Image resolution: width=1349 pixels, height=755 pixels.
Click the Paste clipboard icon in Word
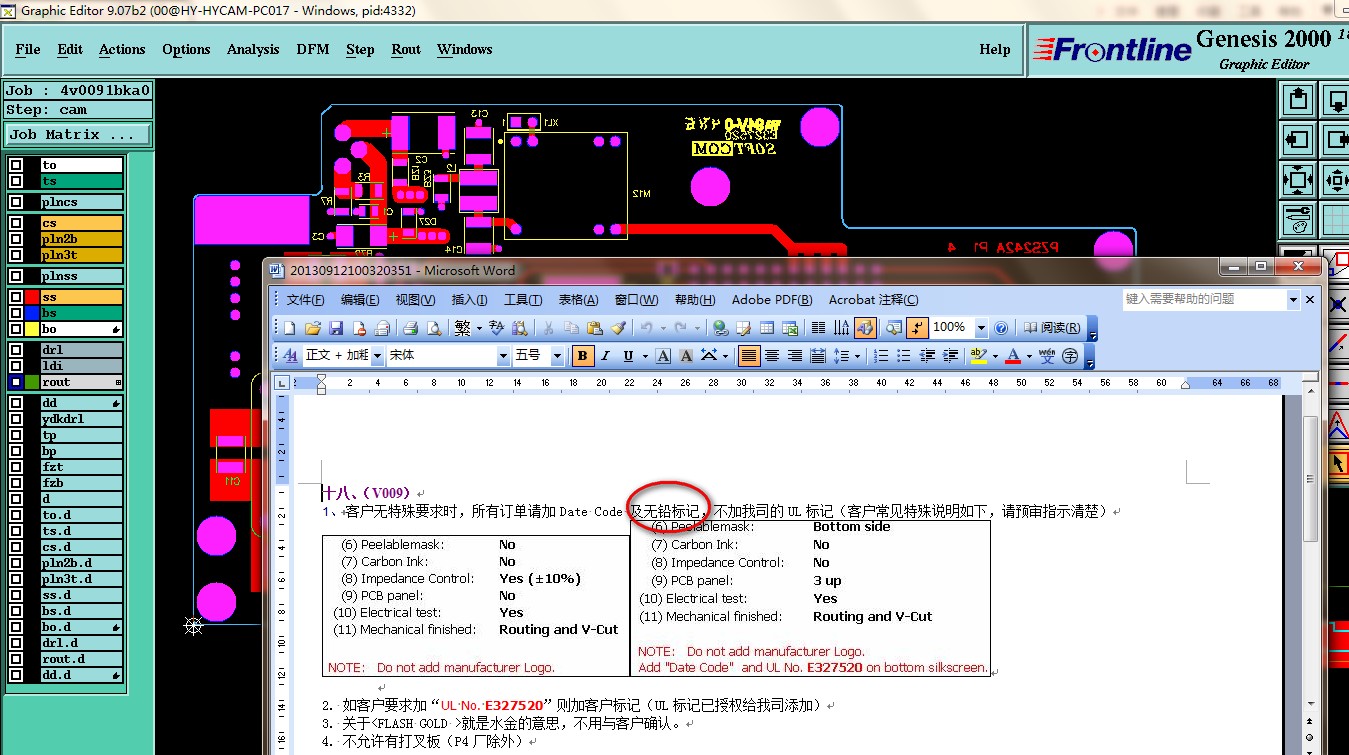[x=595, y=328]
